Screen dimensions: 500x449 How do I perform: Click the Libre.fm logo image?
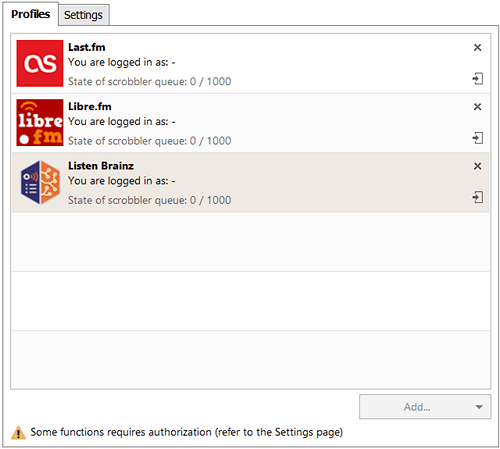coord(40,122)
